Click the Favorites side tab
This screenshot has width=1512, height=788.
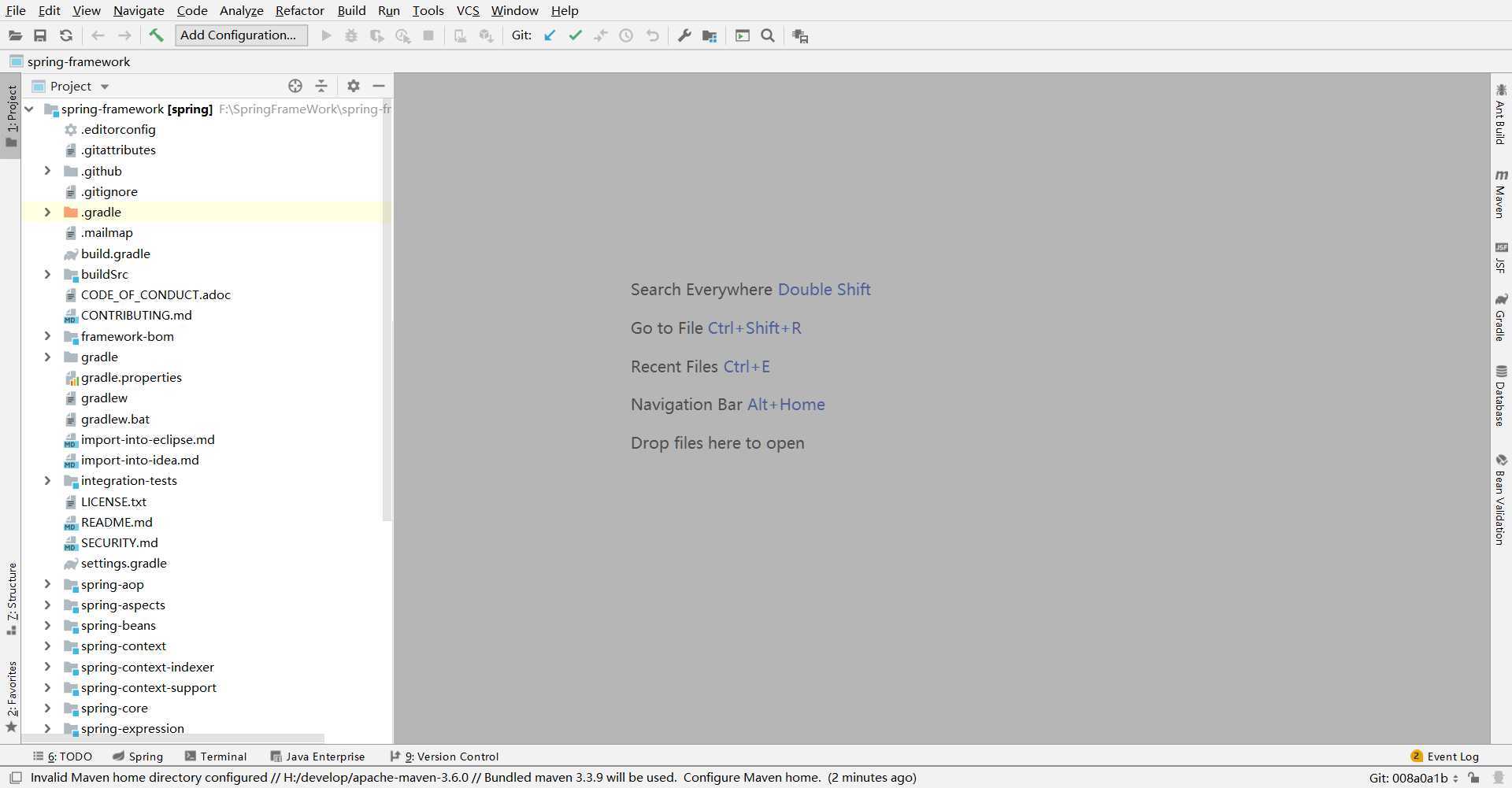12,697
